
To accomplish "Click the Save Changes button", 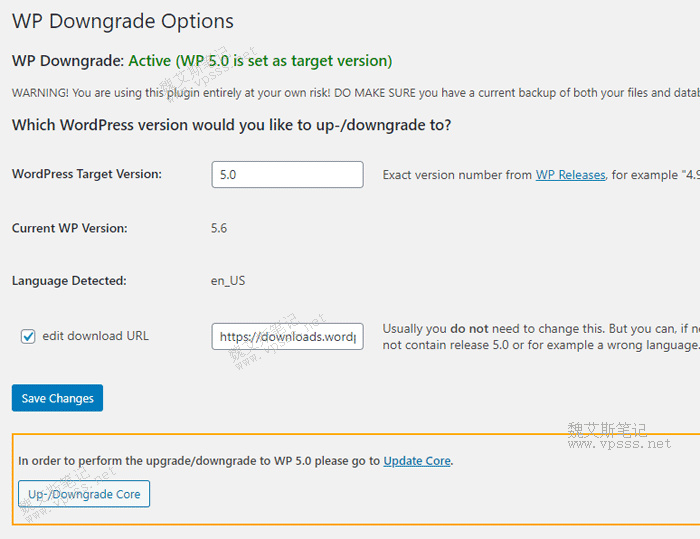I will point(57,398).
